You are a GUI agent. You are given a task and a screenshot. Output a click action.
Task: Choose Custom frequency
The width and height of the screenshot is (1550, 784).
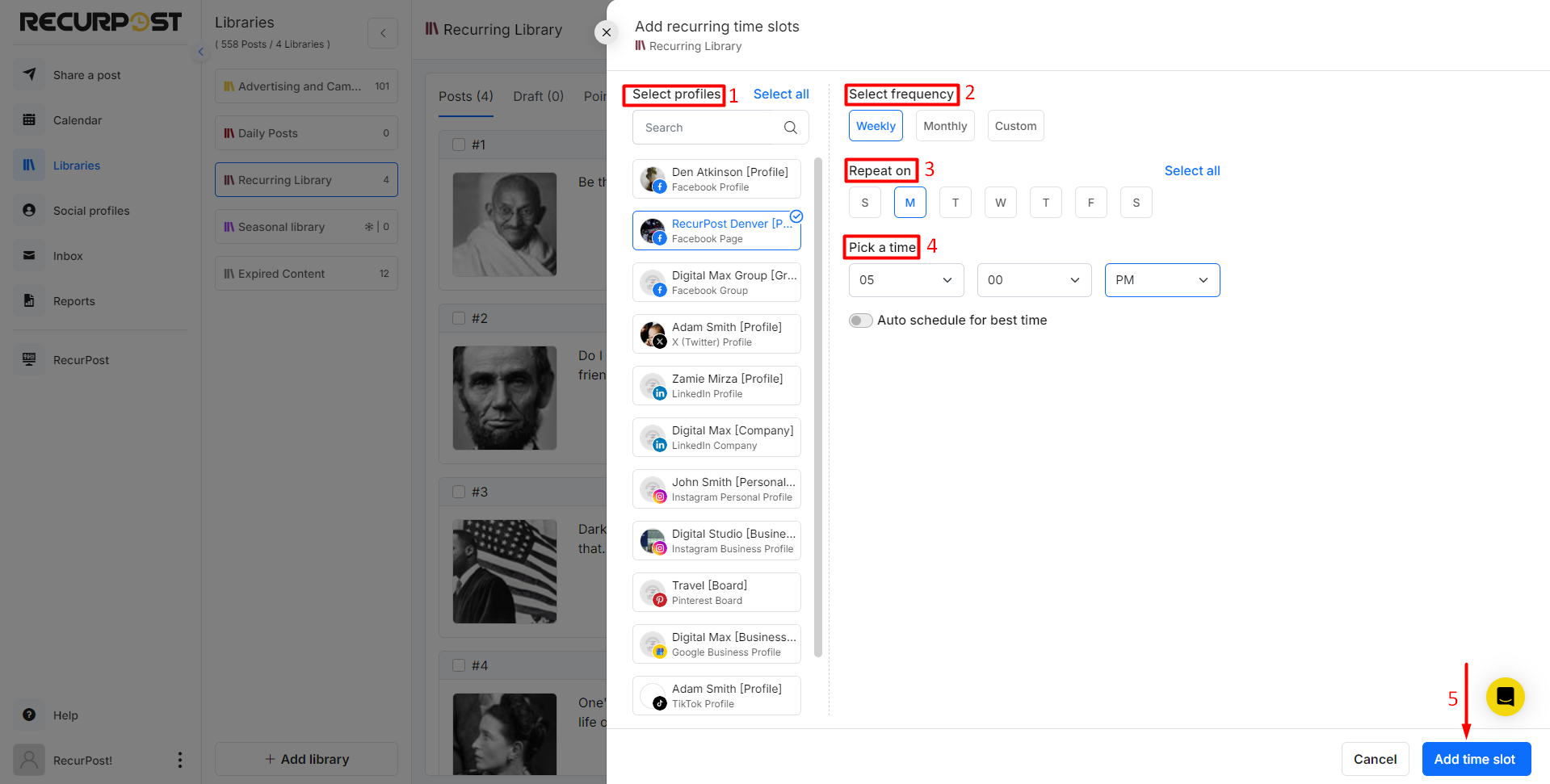[x=1016, y=126]
